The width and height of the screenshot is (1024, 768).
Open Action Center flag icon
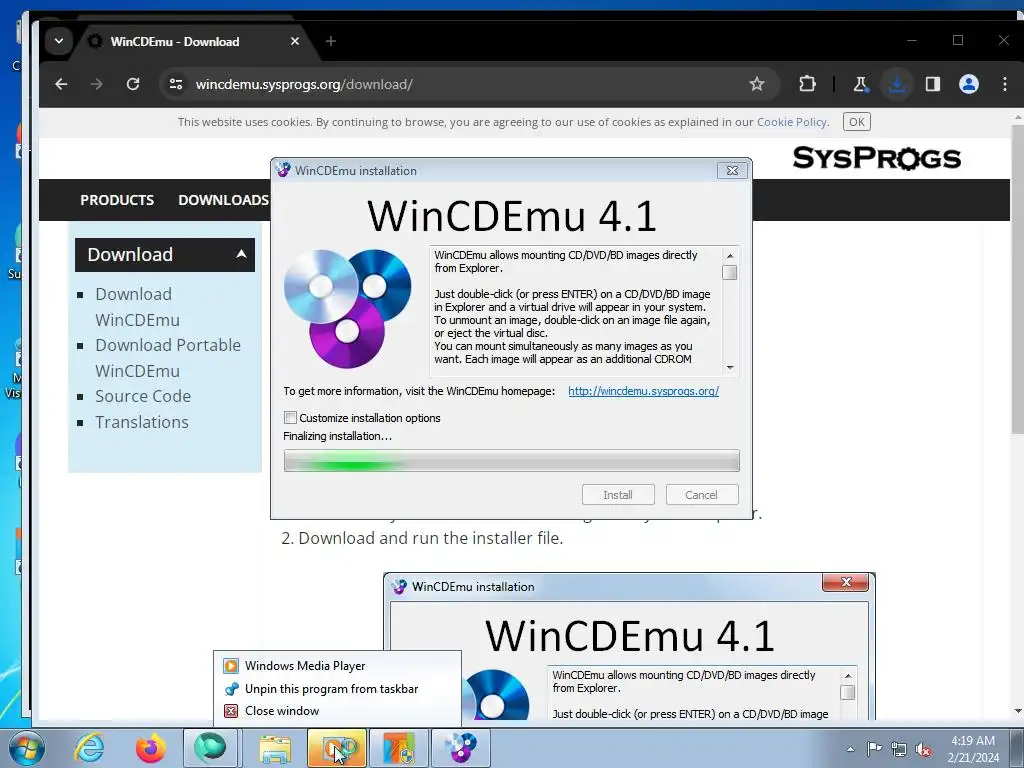point(874,749)
